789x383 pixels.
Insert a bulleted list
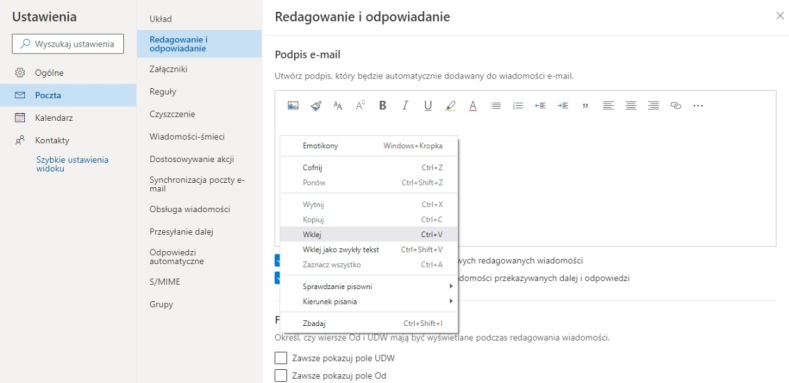[x=496, y=106]
